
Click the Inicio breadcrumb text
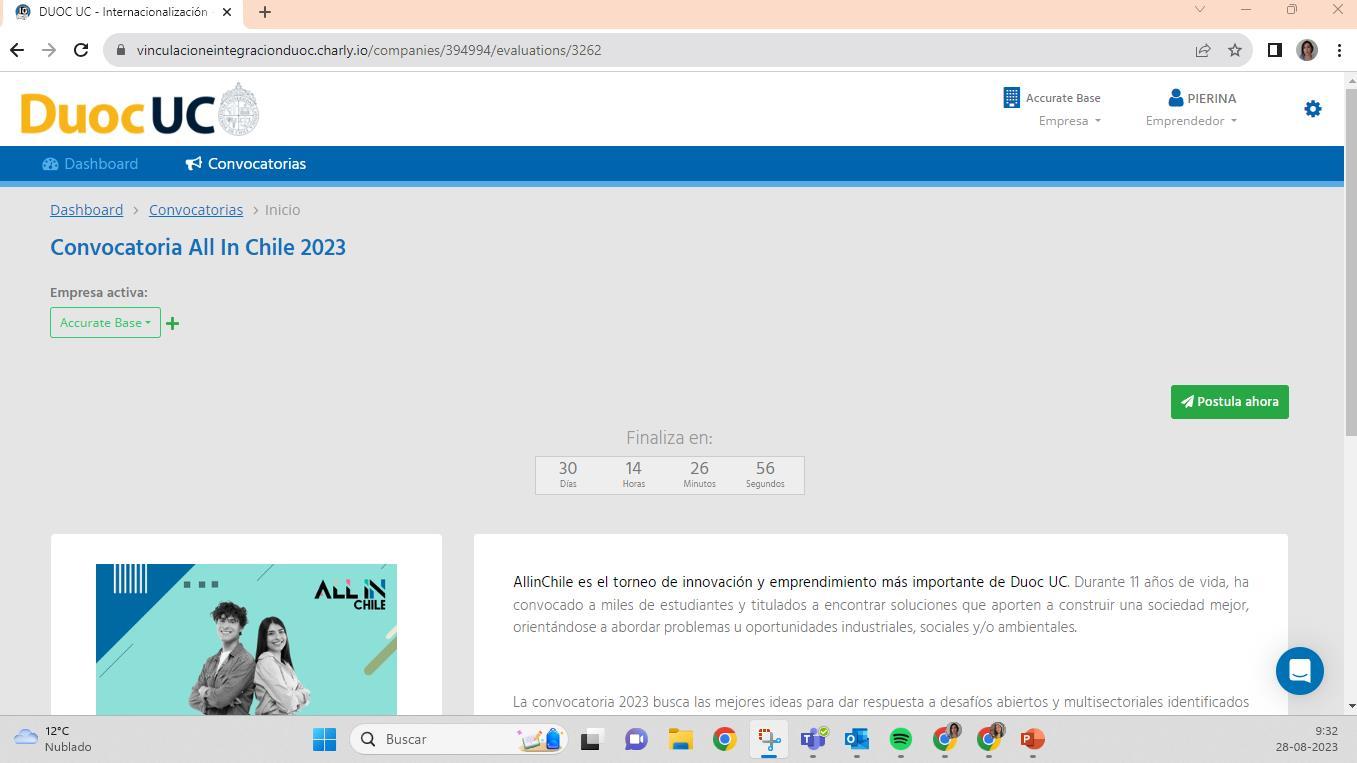click(282, 210)
